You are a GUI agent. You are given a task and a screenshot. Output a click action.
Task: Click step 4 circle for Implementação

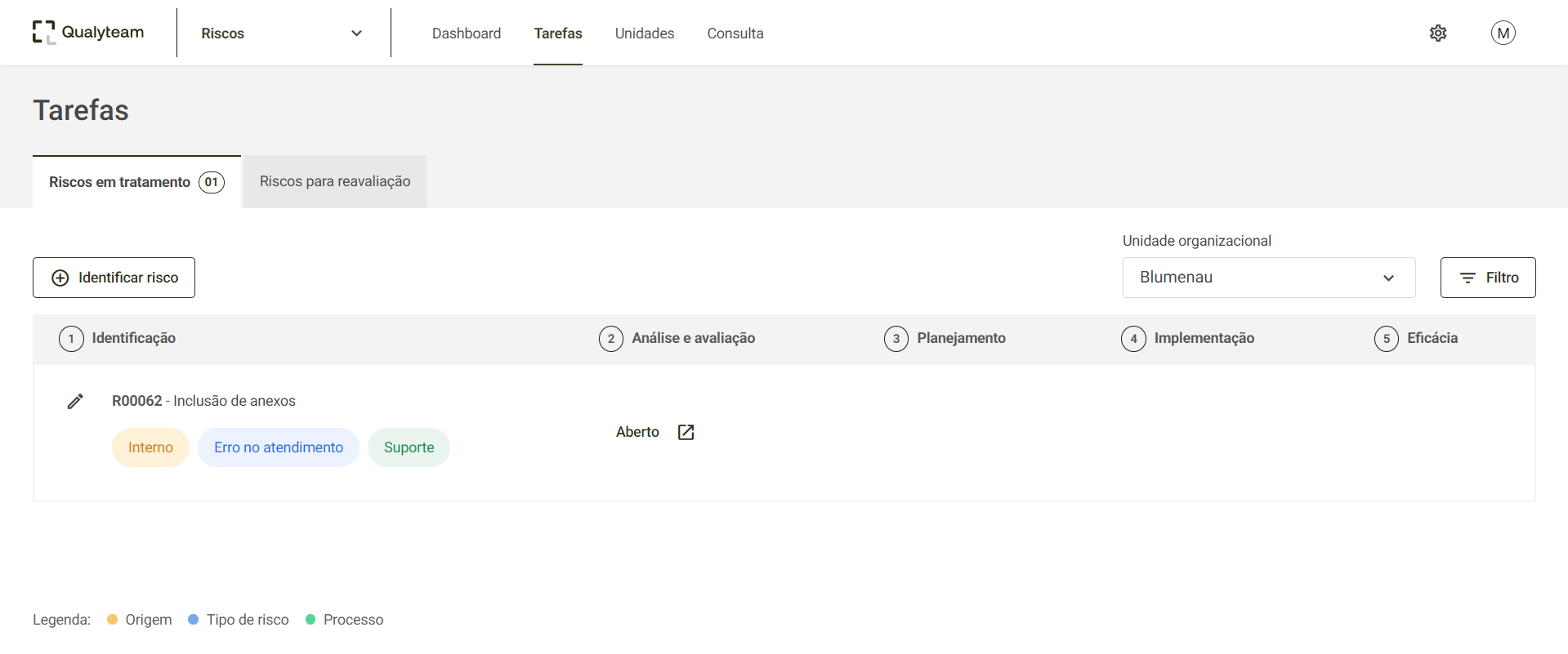point(1133,339)
